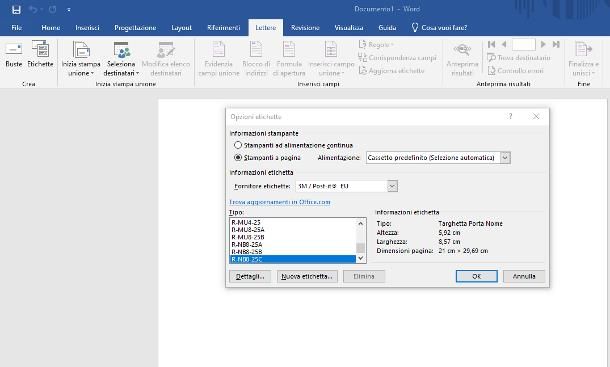Switch to the Riferimenti tab
The image size is (610, 367).
224,28
